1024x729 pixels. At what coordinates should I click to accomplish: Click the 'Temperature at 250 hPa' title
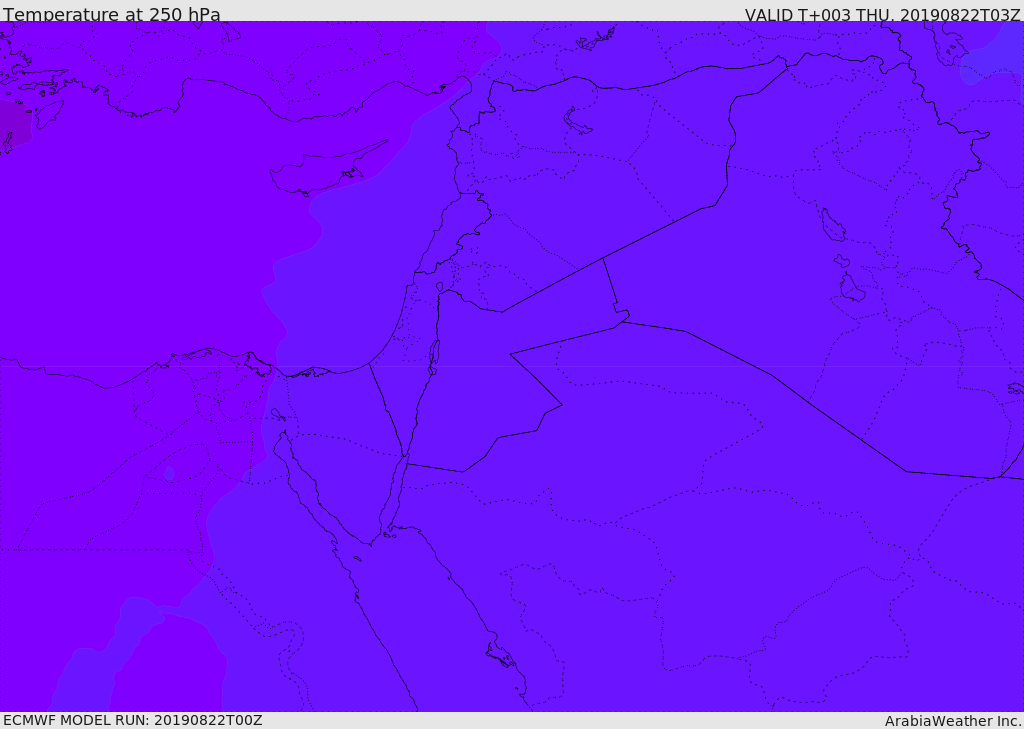pos(112,14)
